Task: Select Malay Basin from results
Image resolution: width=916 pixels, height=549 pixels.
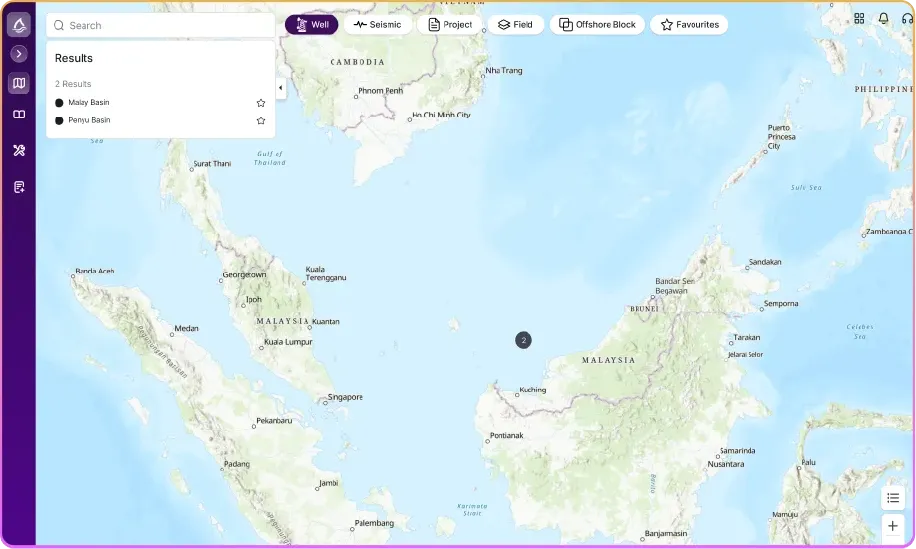Action: tap(89, 103)
